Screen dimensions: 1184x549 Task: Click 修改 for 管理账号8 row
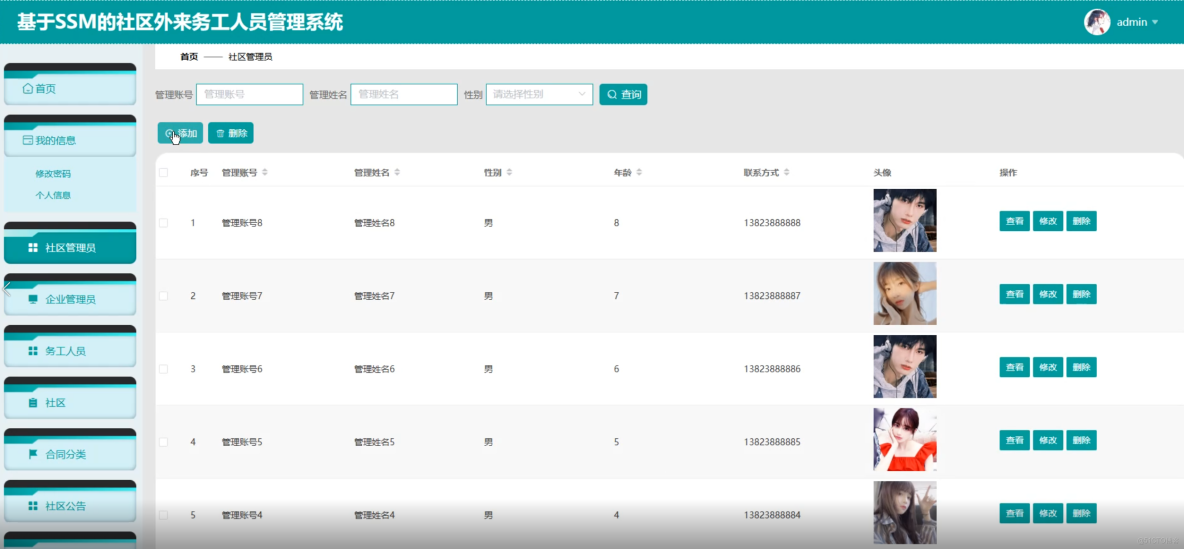coord(1048,221)
